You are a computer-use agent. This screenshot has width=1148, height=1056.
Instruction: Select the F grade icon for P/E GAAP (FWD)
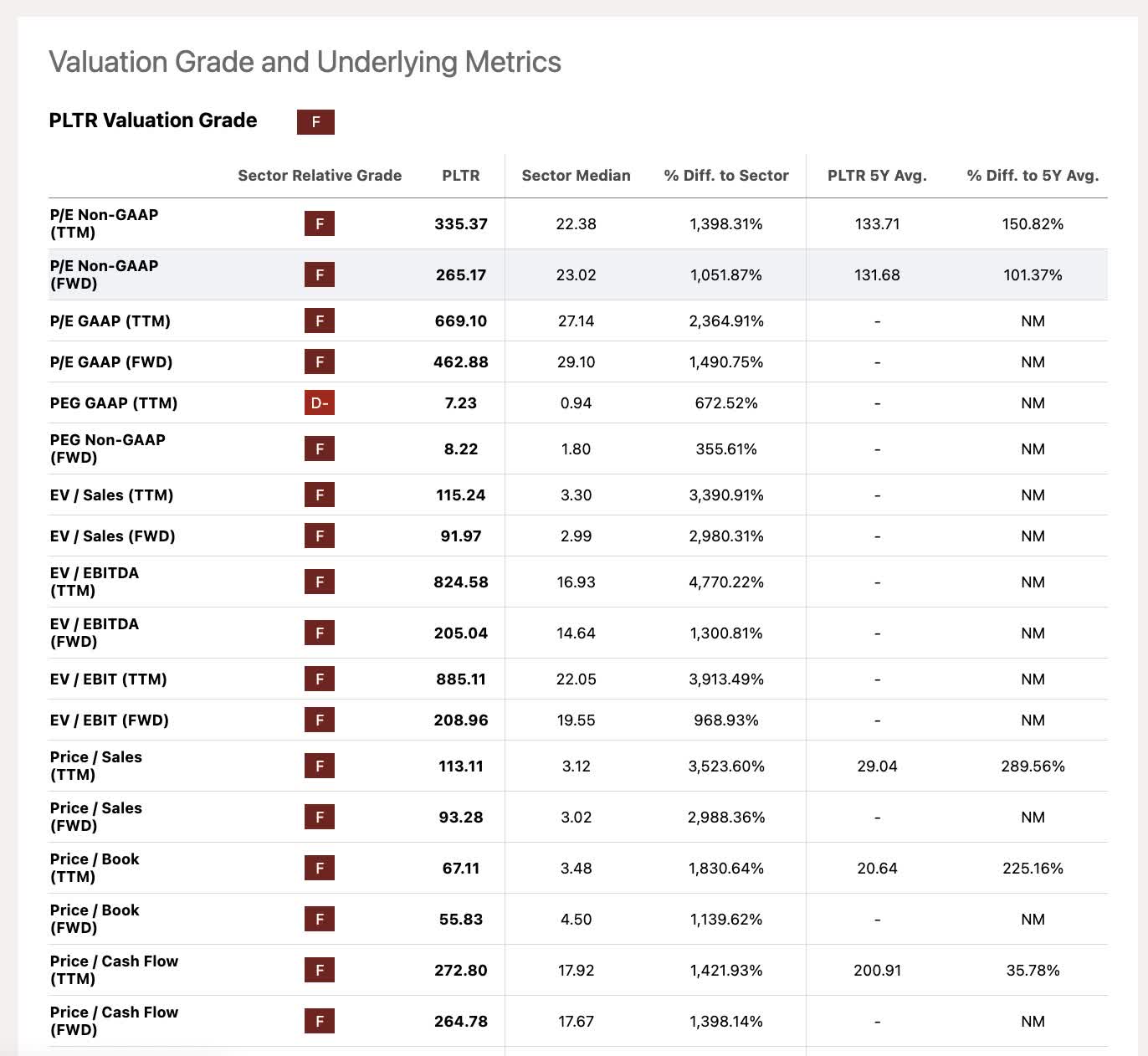click(319, 361)
